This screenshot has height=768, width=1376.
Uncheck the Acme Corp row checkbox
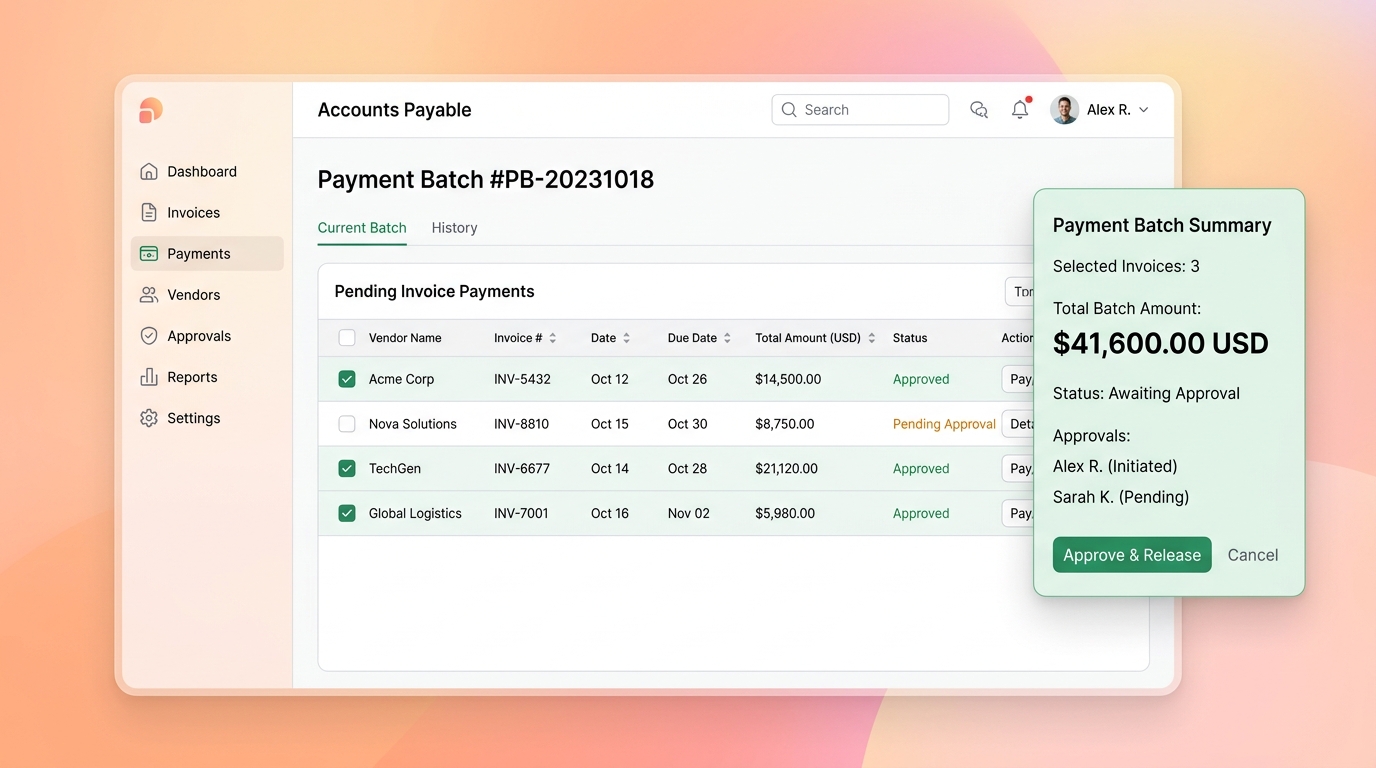347,379
